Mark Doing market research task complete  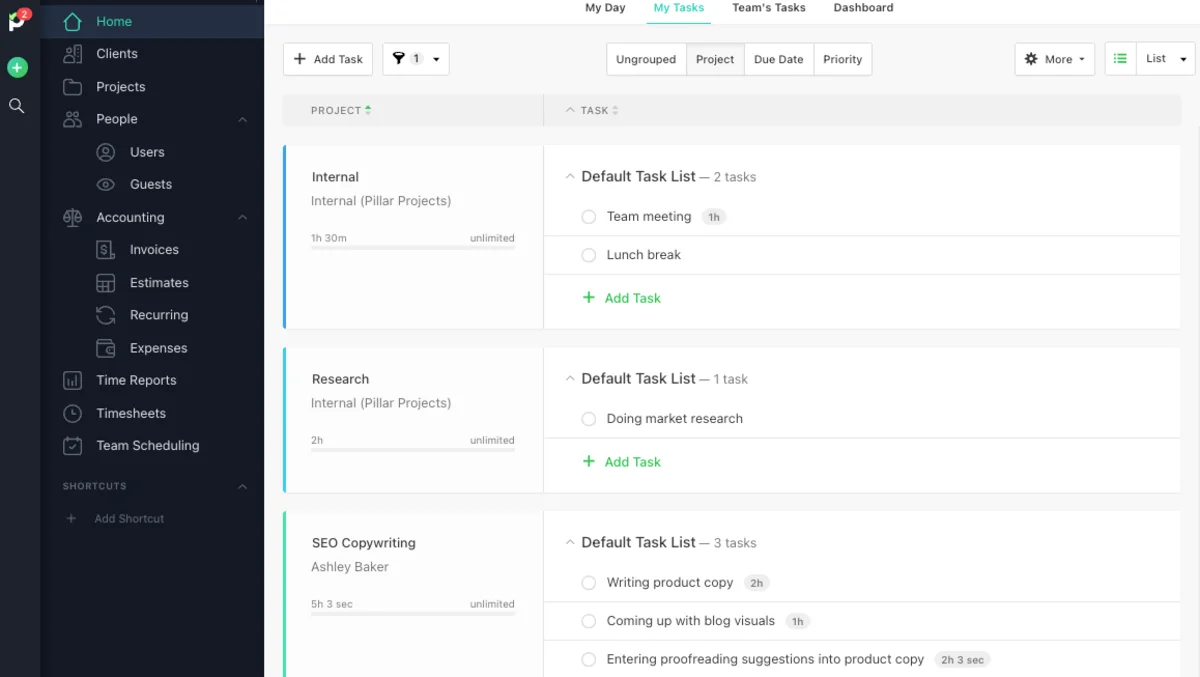point(589,419)
